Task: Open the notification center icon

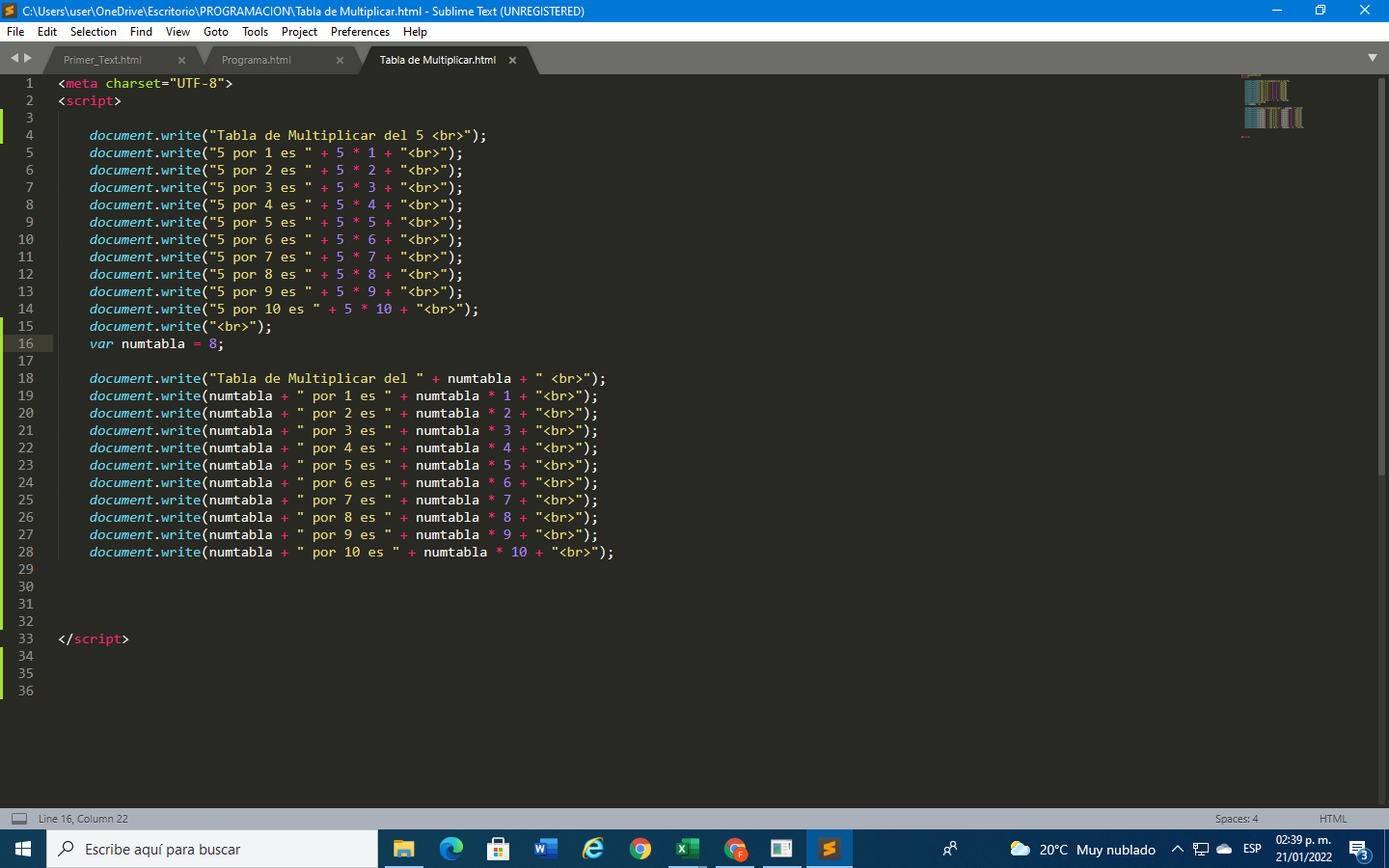Action: tap(1360, 850)
